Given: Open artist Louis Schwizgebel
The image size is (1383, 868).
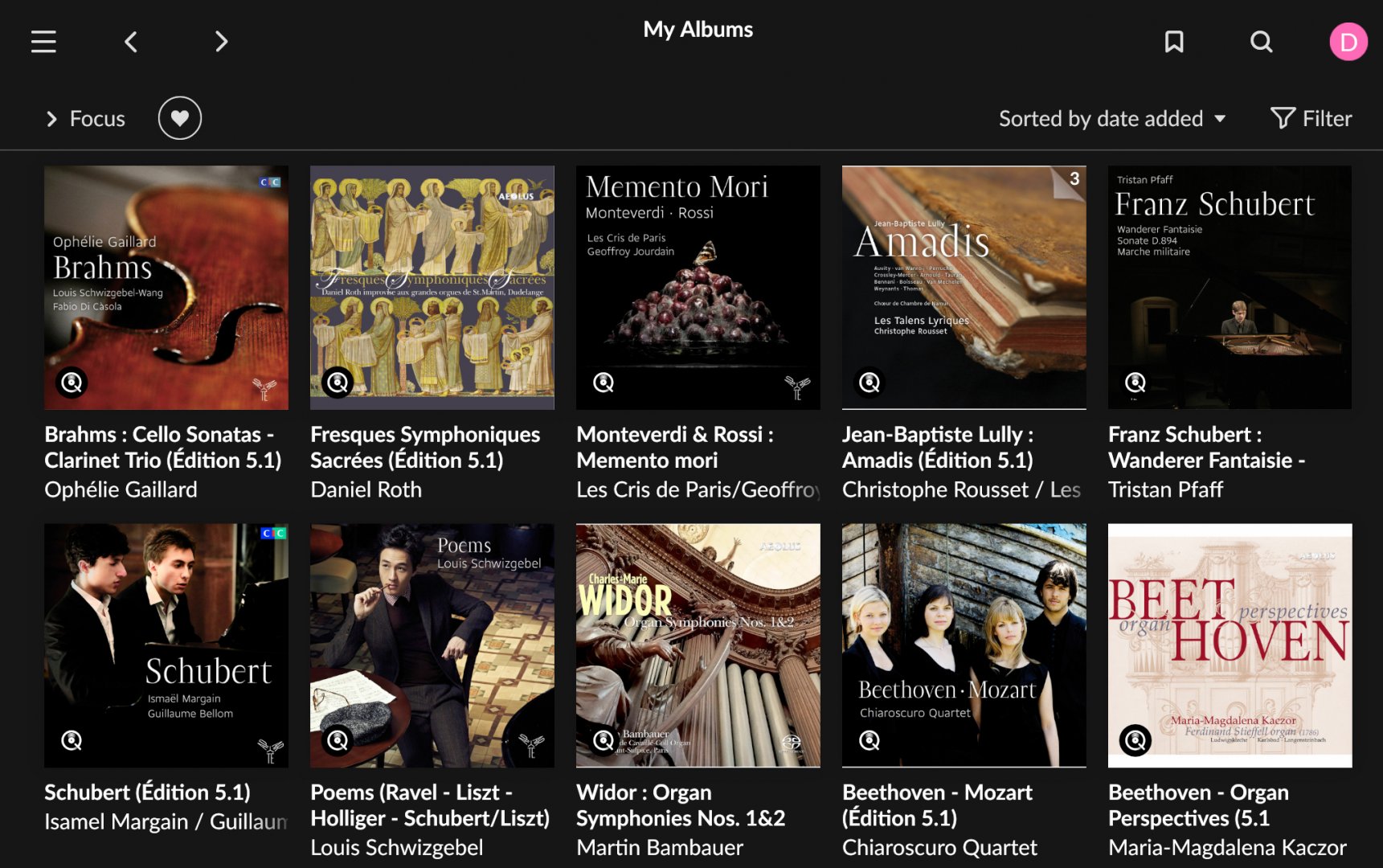Looking at the screenshot, I should coord(396,847).
